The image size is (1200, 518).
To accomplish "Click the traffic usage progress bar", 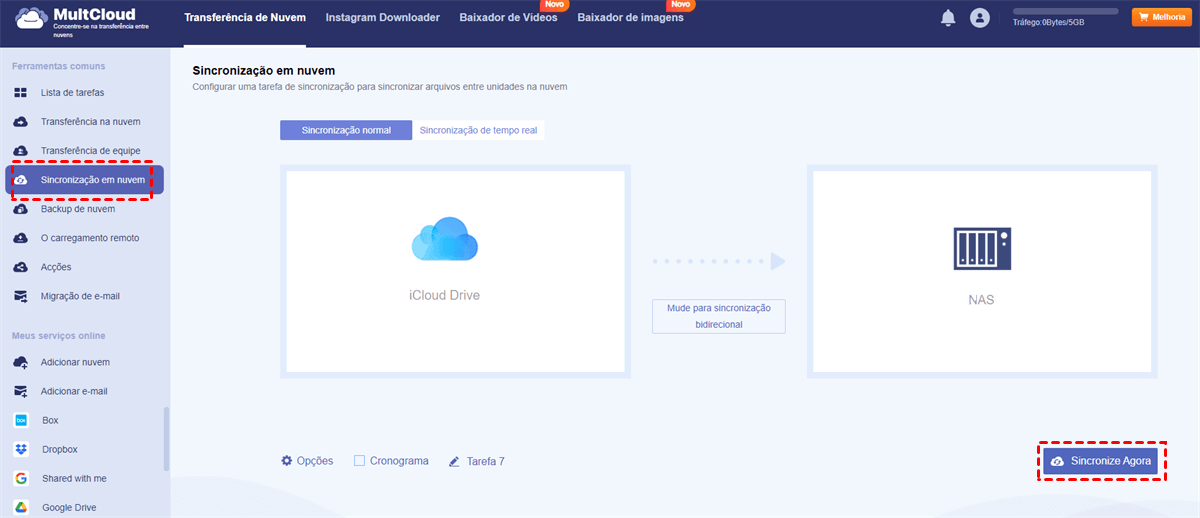I will tap(1066, 11).
